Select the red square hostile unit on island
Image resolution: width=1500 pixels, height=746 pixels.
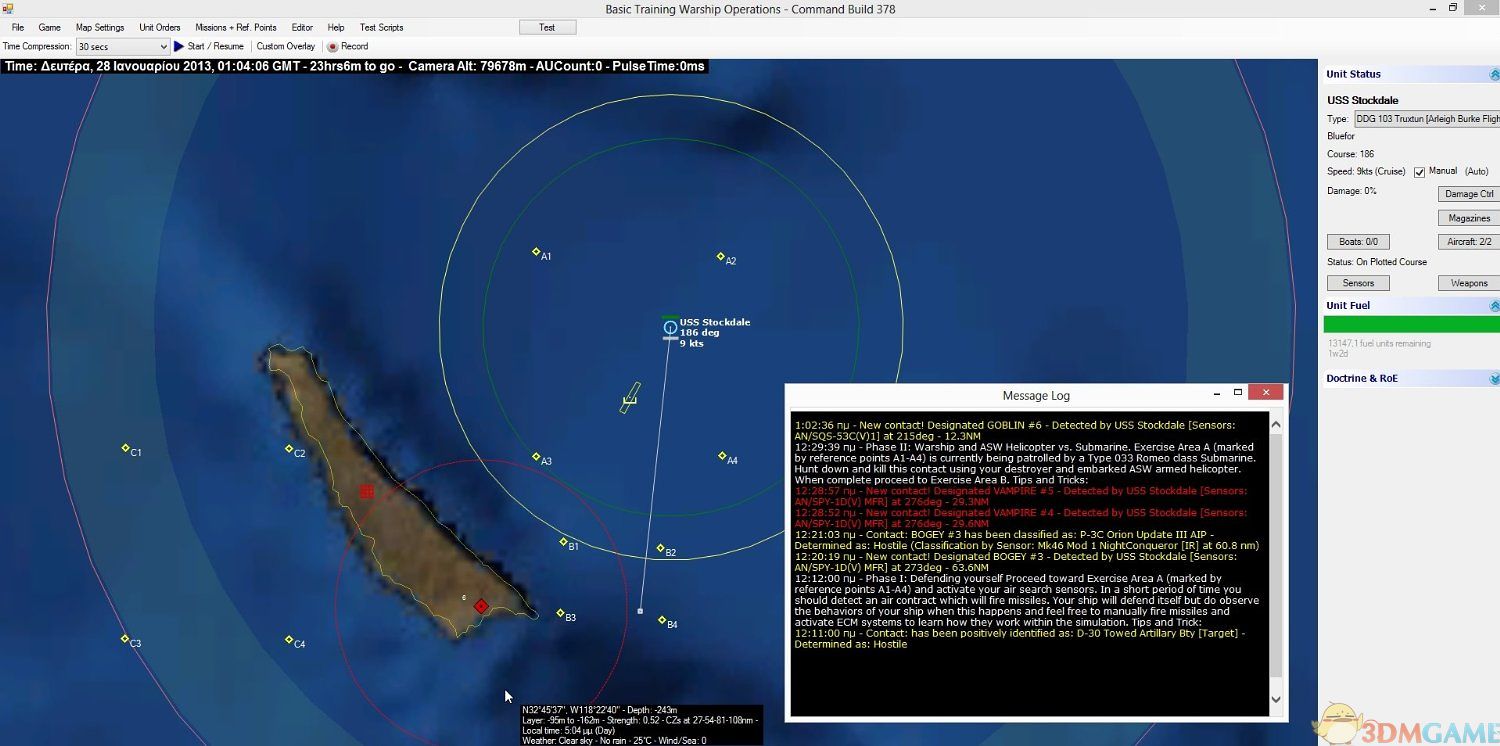tap(367, 491)
